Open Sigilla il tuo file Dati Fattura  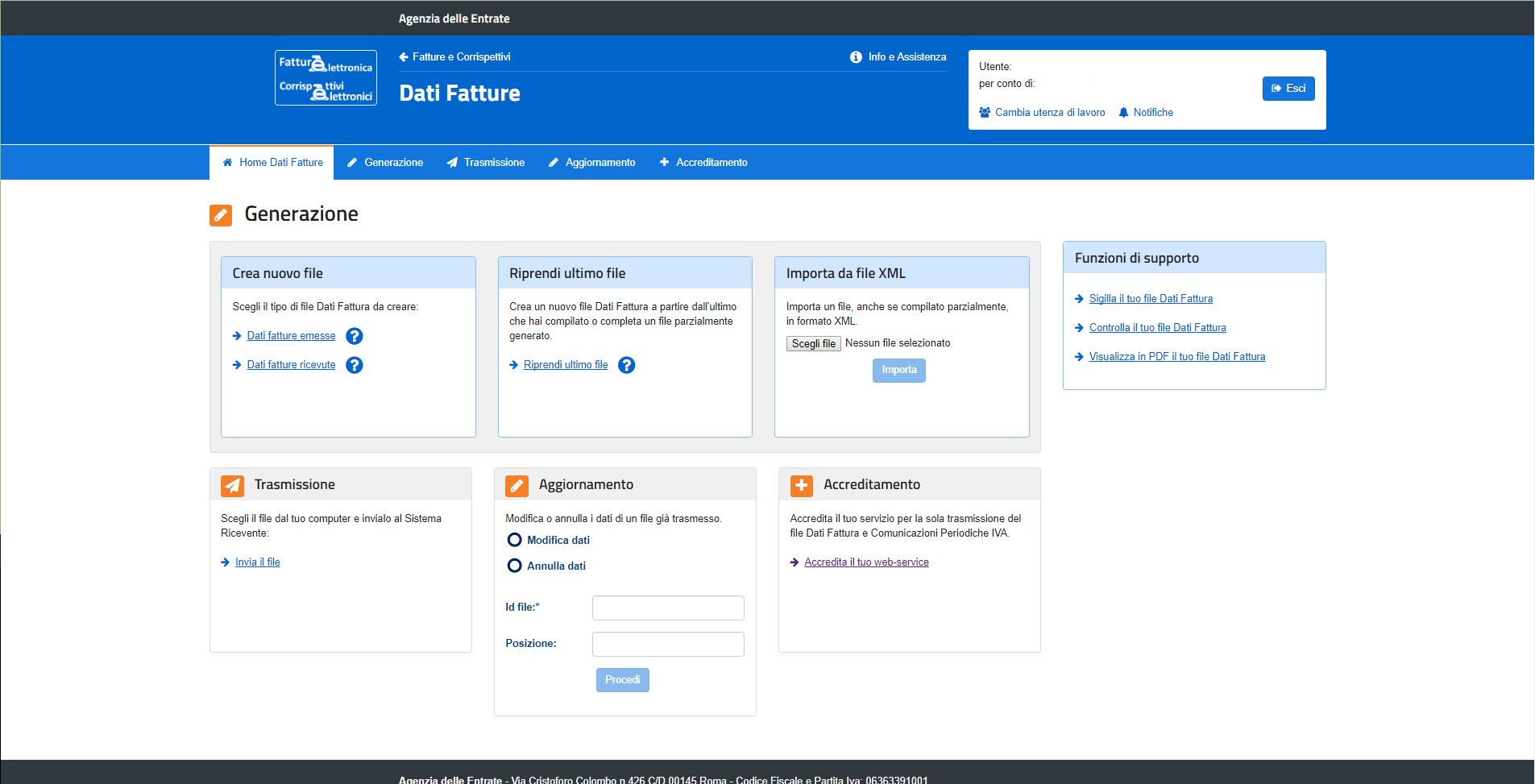pos(1150,299)
